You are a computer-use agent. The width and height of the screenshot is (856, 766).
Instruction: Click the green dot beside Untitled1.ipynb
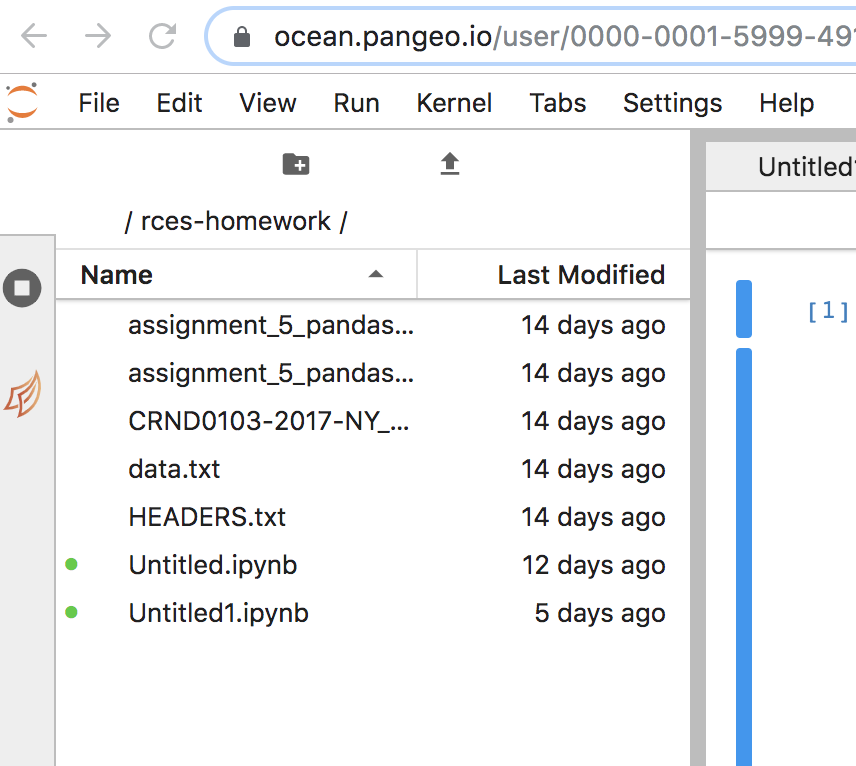(x=70, y=613)
